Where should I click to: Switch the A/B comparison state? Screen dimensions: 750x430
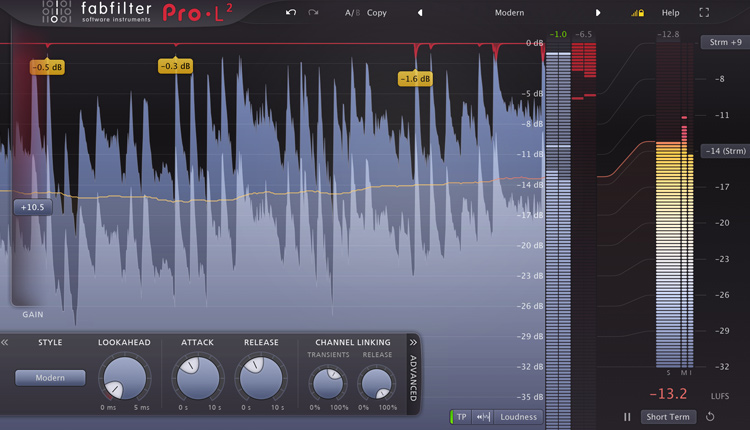click(351, 13)
